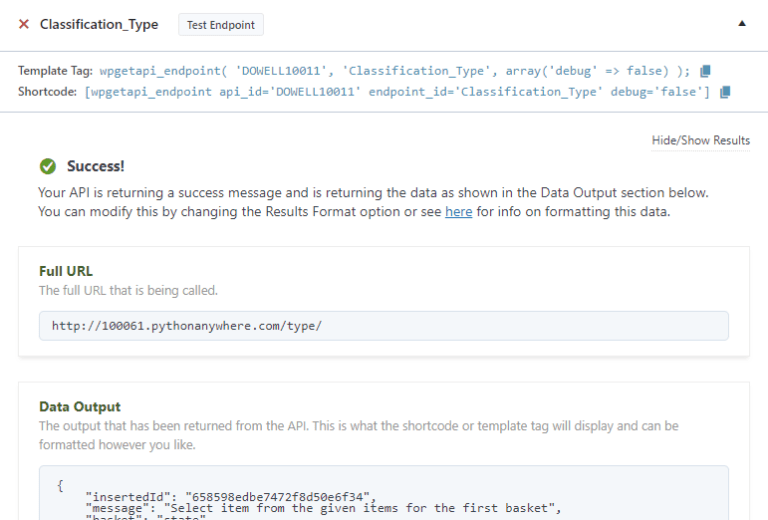The width and height of the screenshot is (768, 520).
Task: Copy the Shortcode using its copy icon
Action: coord(725,92)
